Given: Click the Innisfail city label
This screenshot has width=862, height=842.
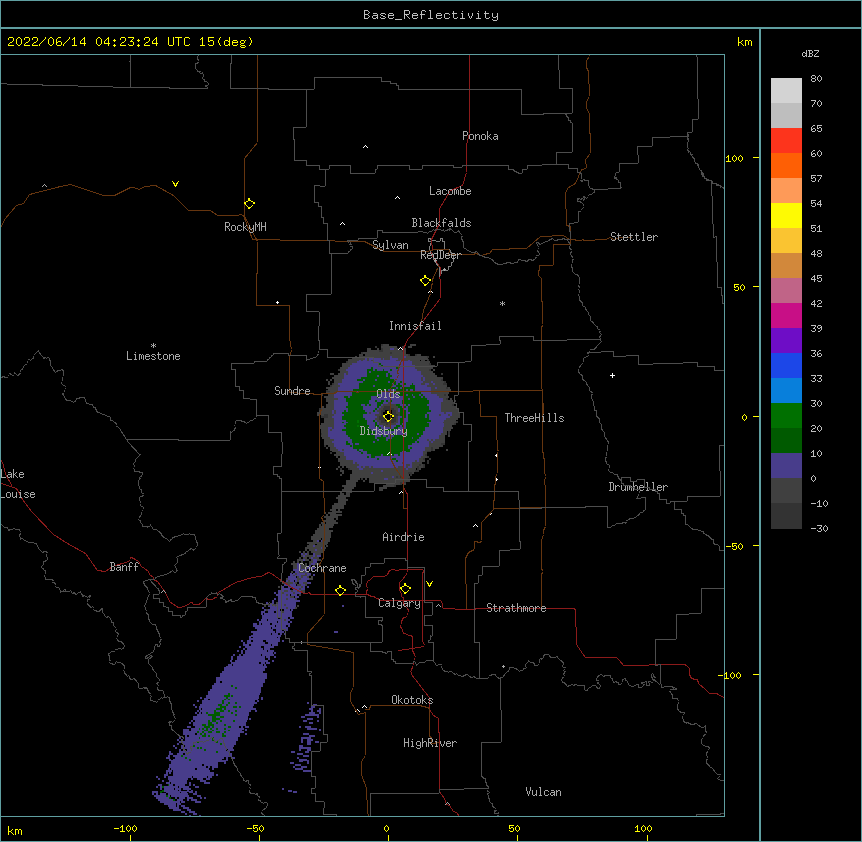Looking at the screenshot, I should coord(415,326).
